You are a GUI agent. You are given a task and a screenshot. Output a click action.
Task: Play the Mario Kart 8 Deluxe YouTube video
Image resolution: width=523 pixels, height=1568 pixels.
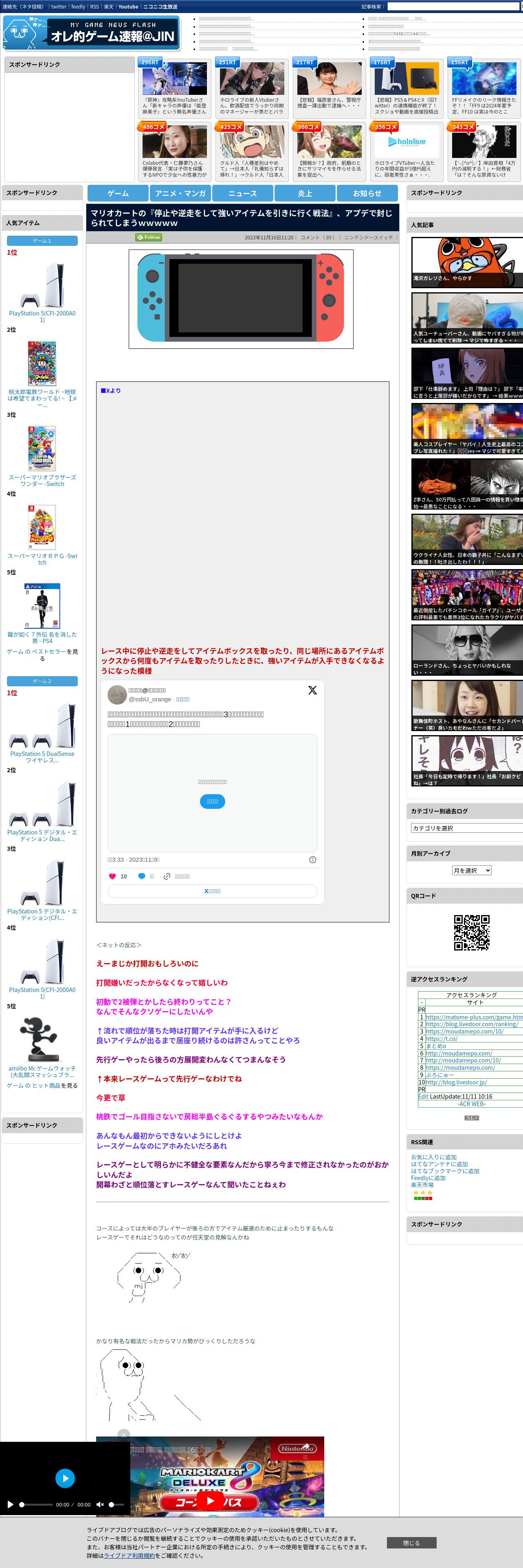[x=210, y=1500]
